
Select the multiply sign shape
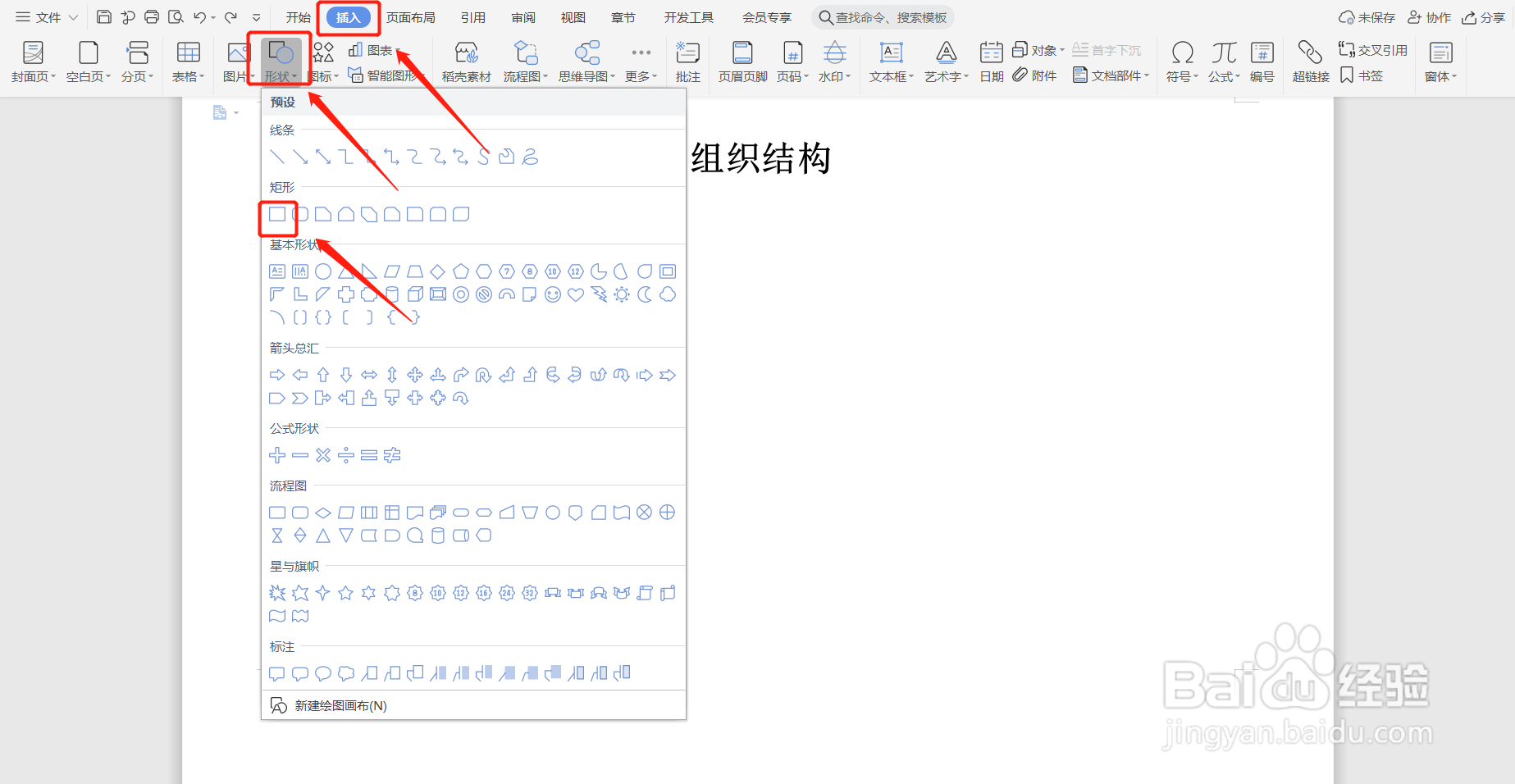coord(323,455)
